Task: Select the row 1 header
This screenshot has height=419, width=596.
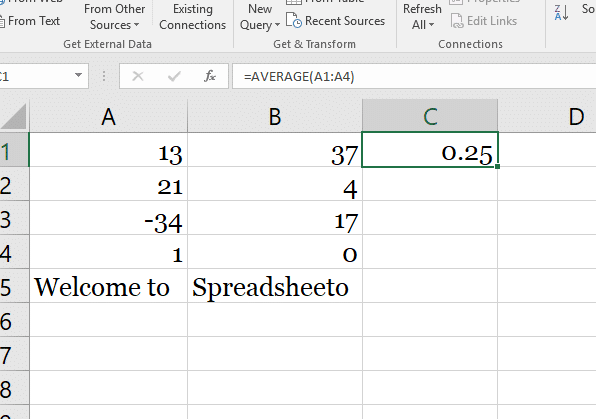Action: click(14, 150)
